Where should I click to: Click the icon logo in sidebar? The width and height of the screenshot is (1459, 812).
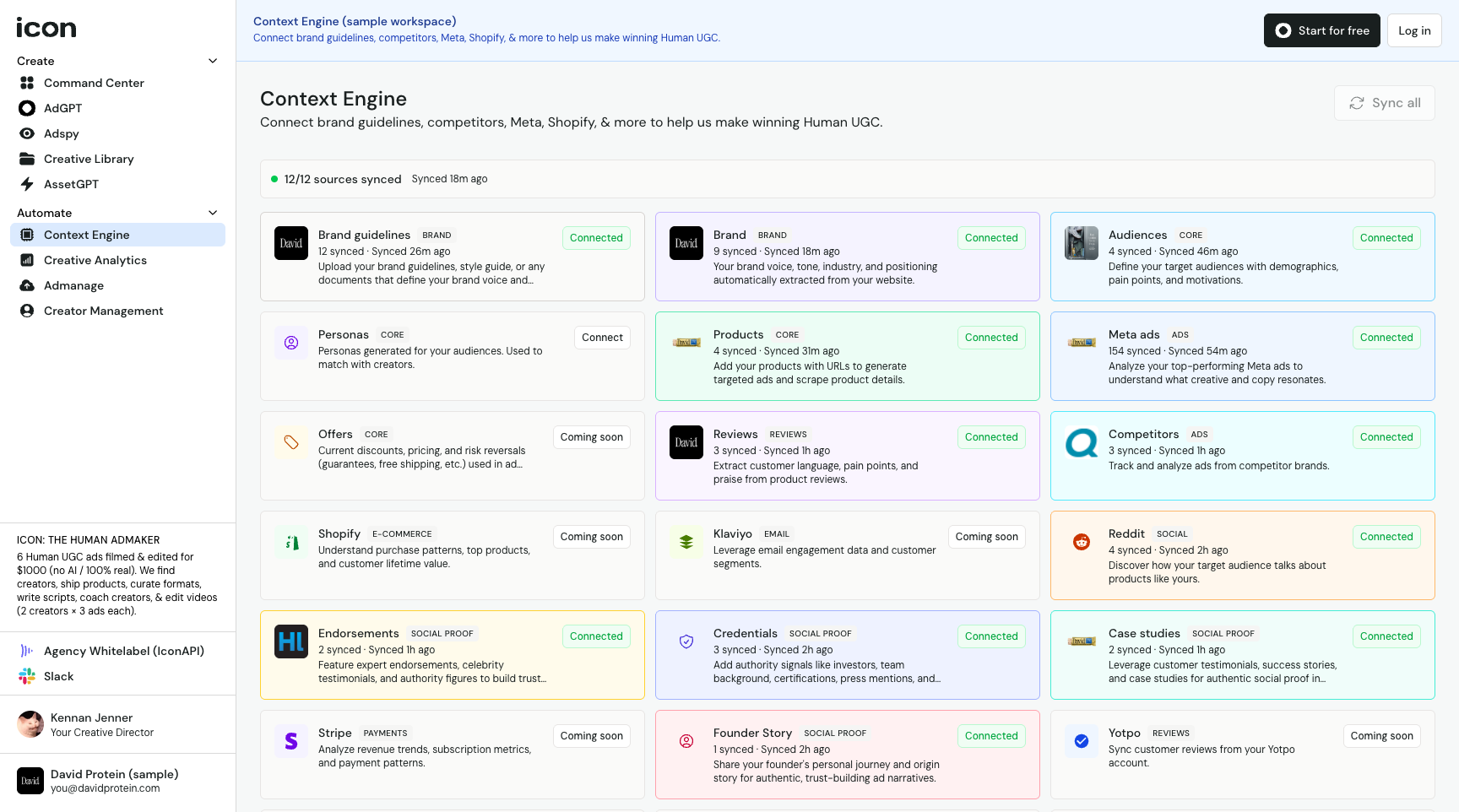[x=46, y=28]
